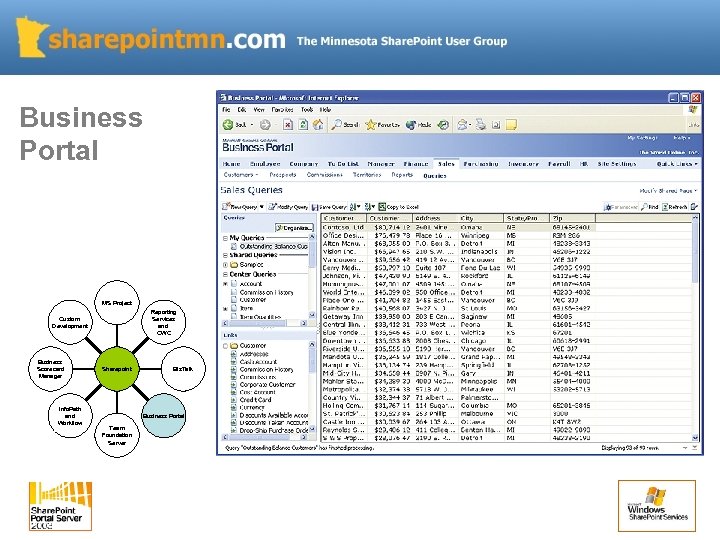This screenshot has height=540, width=720.
Task: Click the Refresh query results button
Action: click(674, 207)
